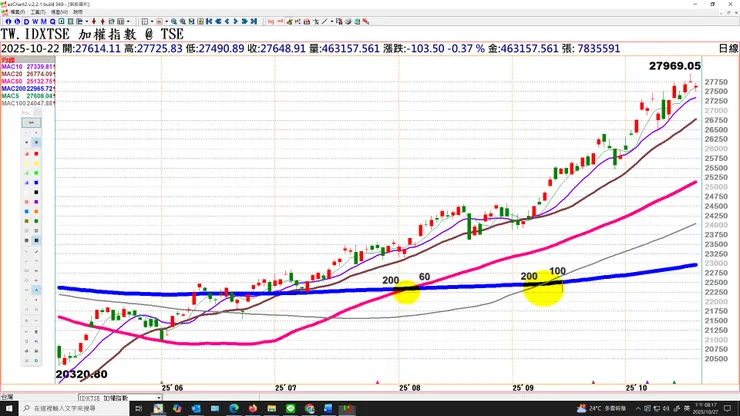Click the 25'08 date axis label

pos(409,388)
